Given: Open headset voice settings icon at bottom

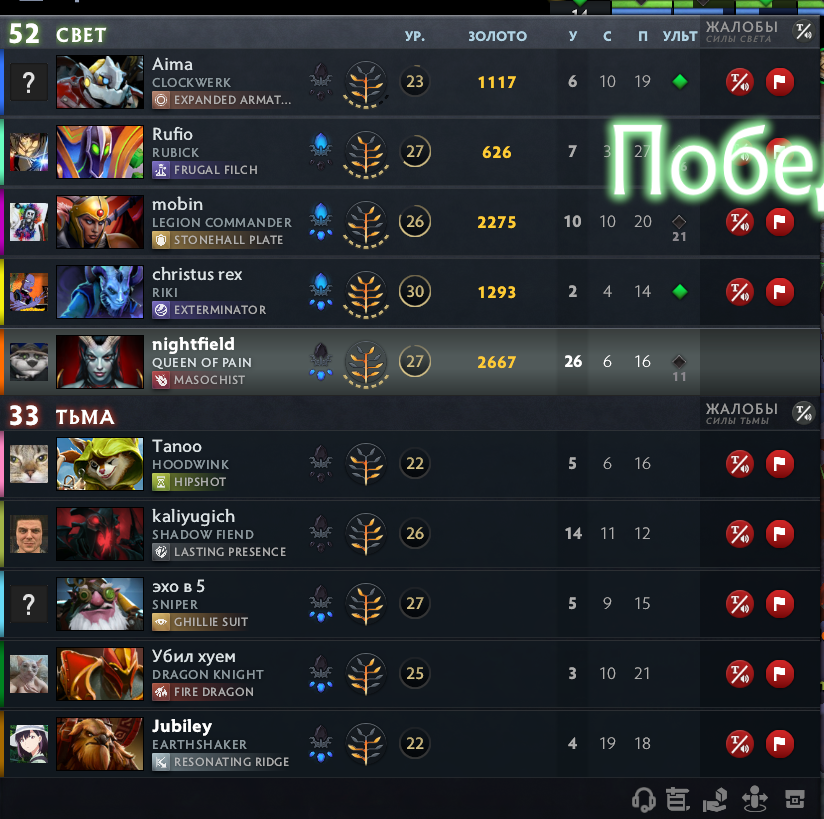Looking at the screenshot, I should (643, 800).
